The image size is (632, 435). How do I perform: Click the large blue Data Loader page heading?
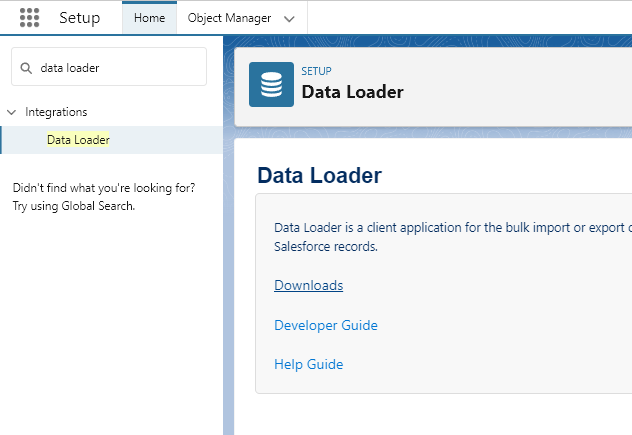(319, 175)
